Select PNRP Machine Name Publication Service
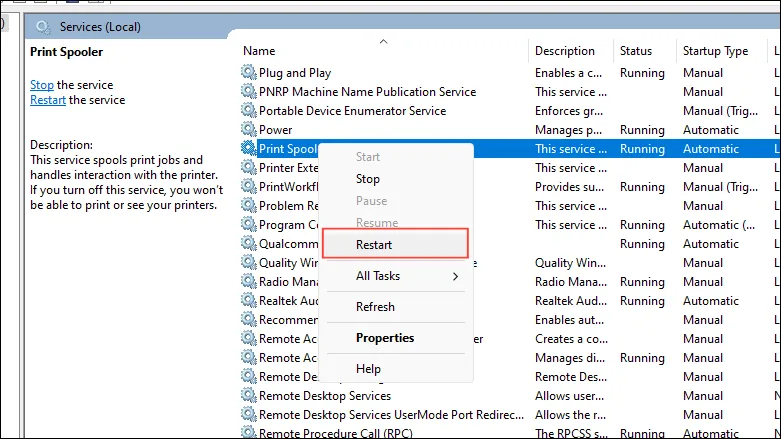This screenshot has height=439, width=781. click(368, 92)
